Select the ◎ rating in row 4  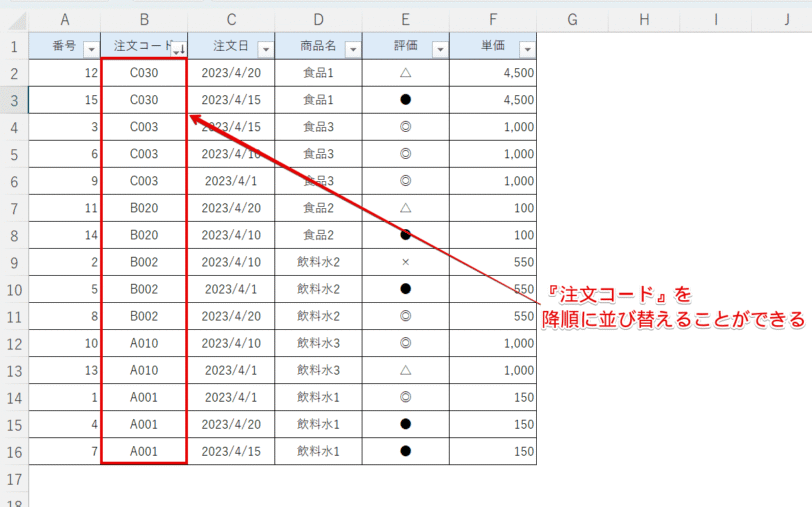coord(405,127)
